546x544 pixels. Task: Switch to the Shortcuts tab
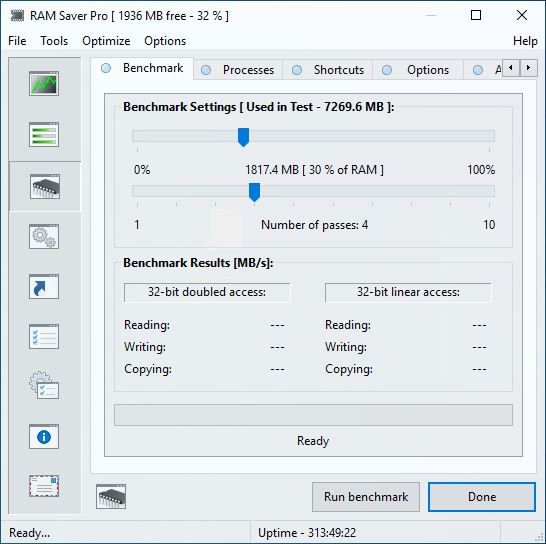click(328, 70)
